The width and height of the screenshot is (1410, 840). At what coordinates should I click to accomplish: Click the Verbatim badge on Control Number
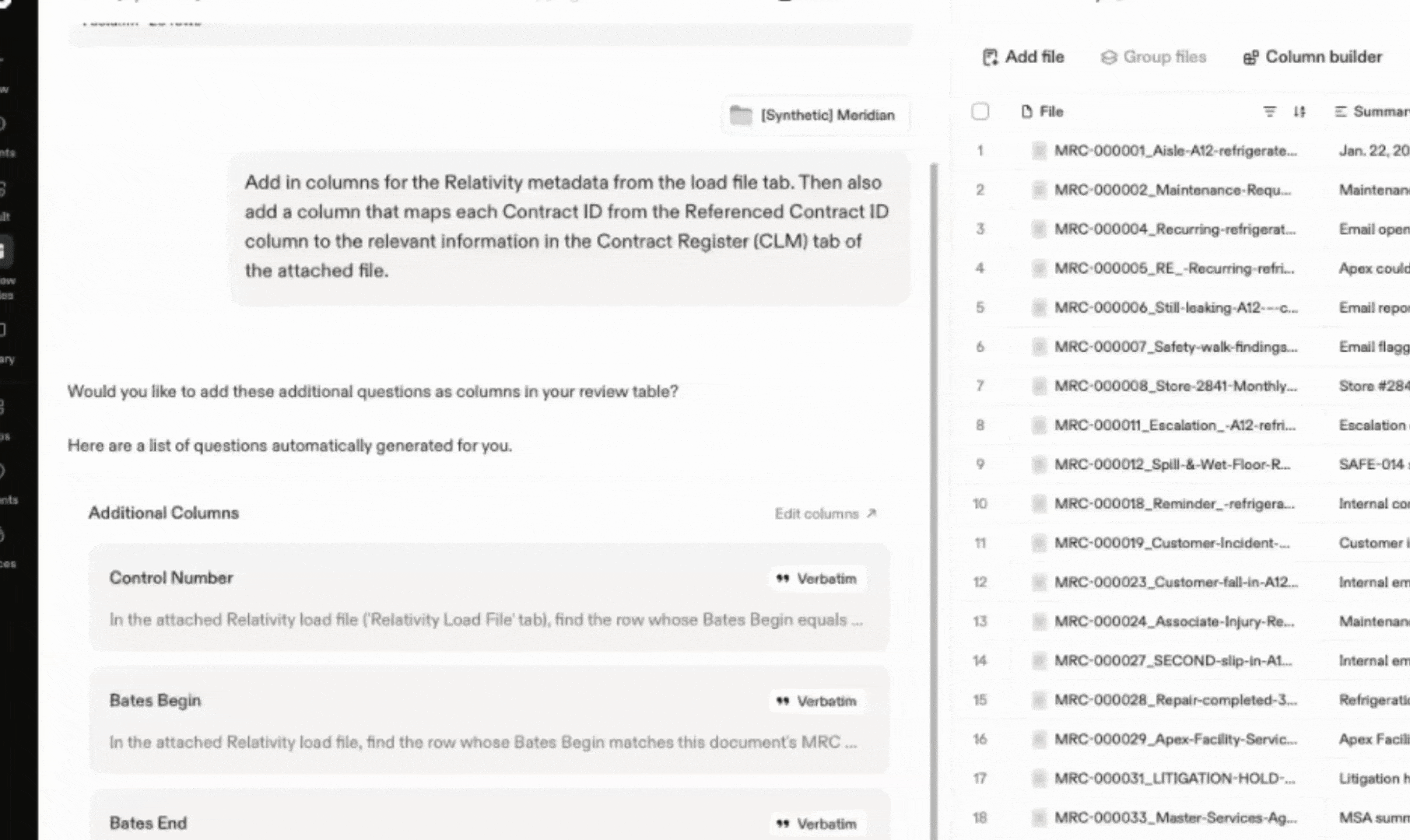pos(816,579)
